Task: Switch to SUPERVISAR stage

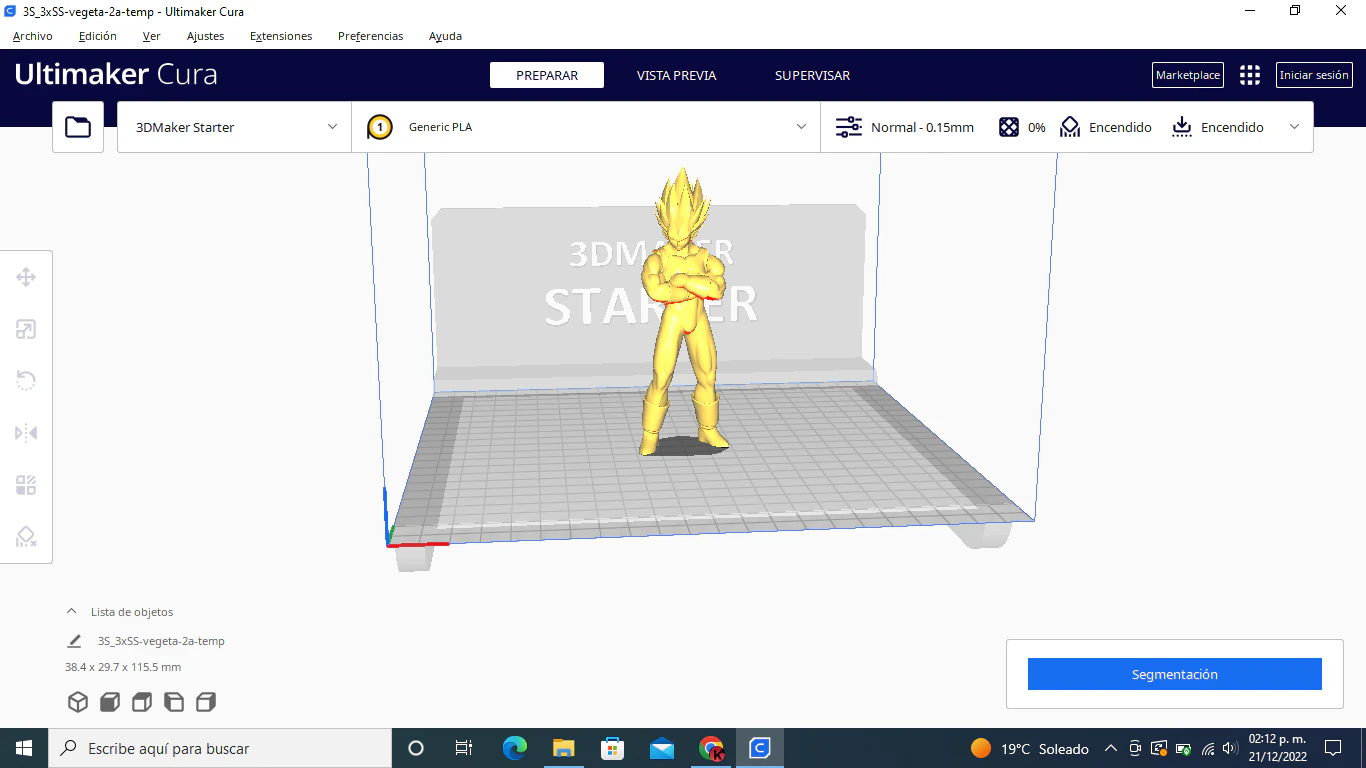Action: pyautogui.click(x=812, y=75)
